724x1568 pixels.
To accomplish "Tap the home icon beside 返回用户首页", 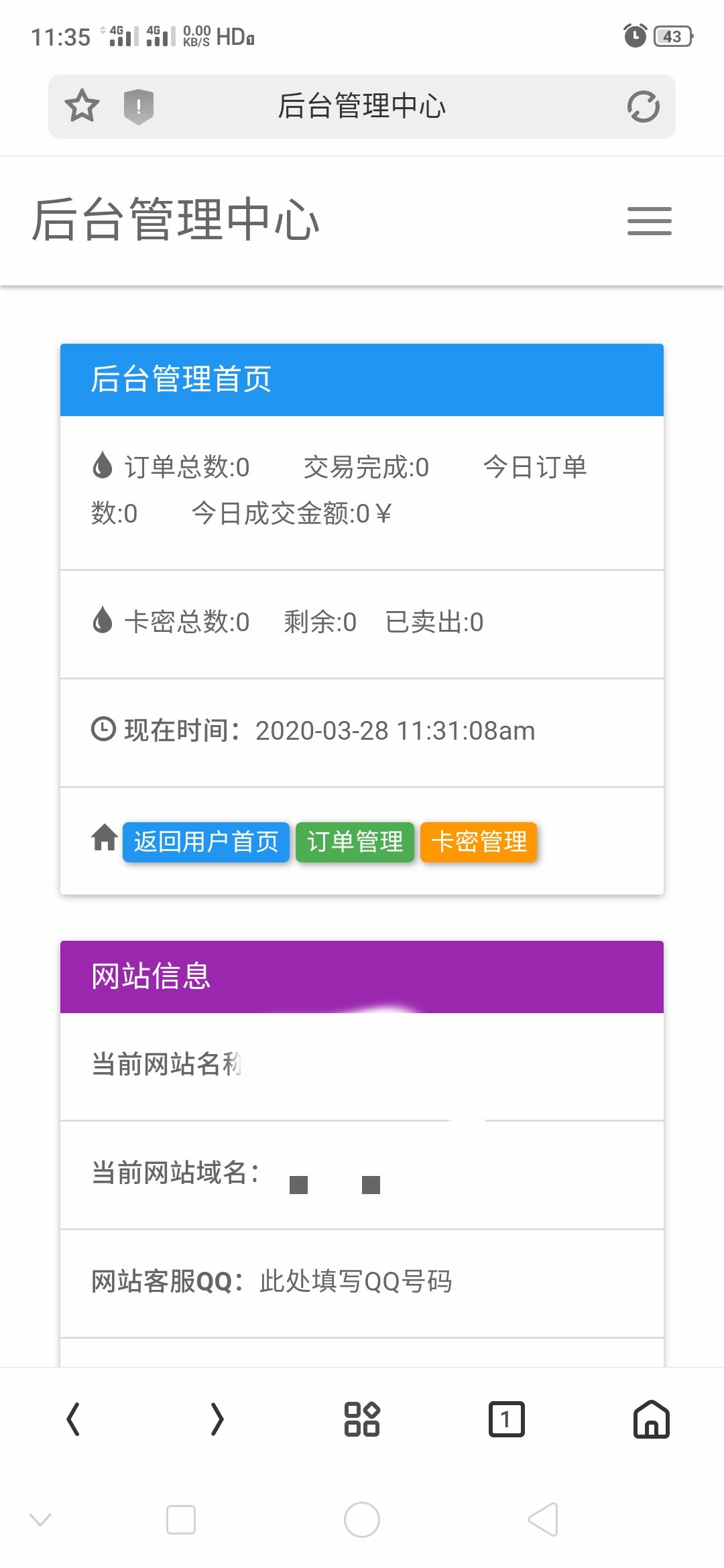I will tap(105, 838).
